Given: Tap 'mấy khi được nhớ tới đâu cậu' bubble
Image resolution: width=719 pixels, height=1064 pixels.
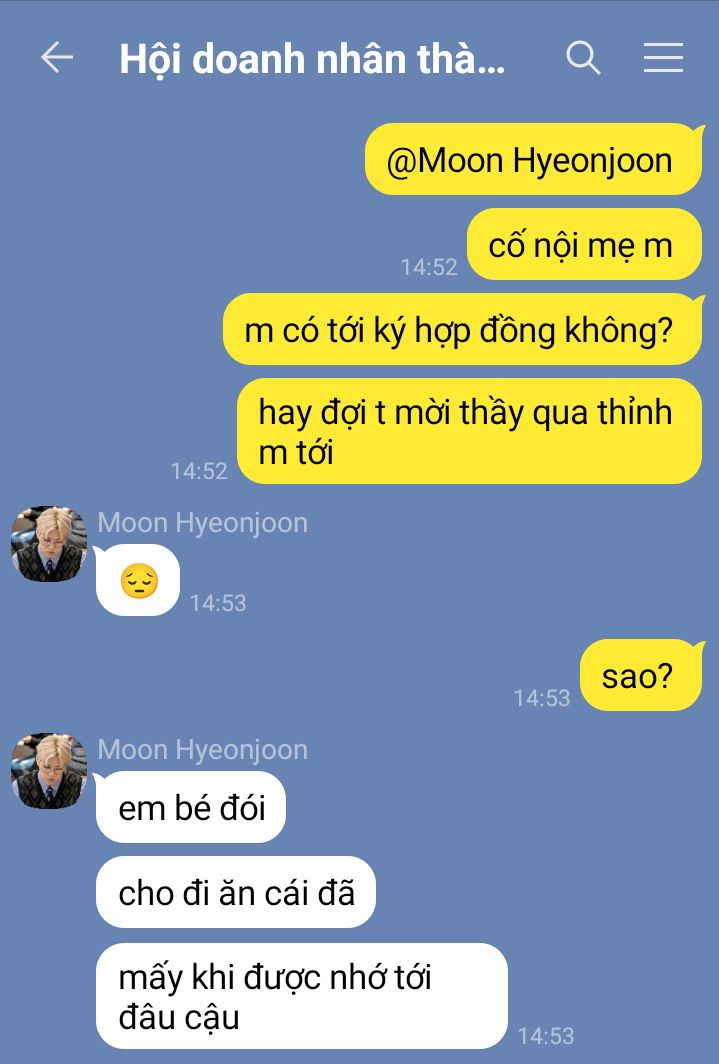Looking at the screenshot, I should point(302,996).
